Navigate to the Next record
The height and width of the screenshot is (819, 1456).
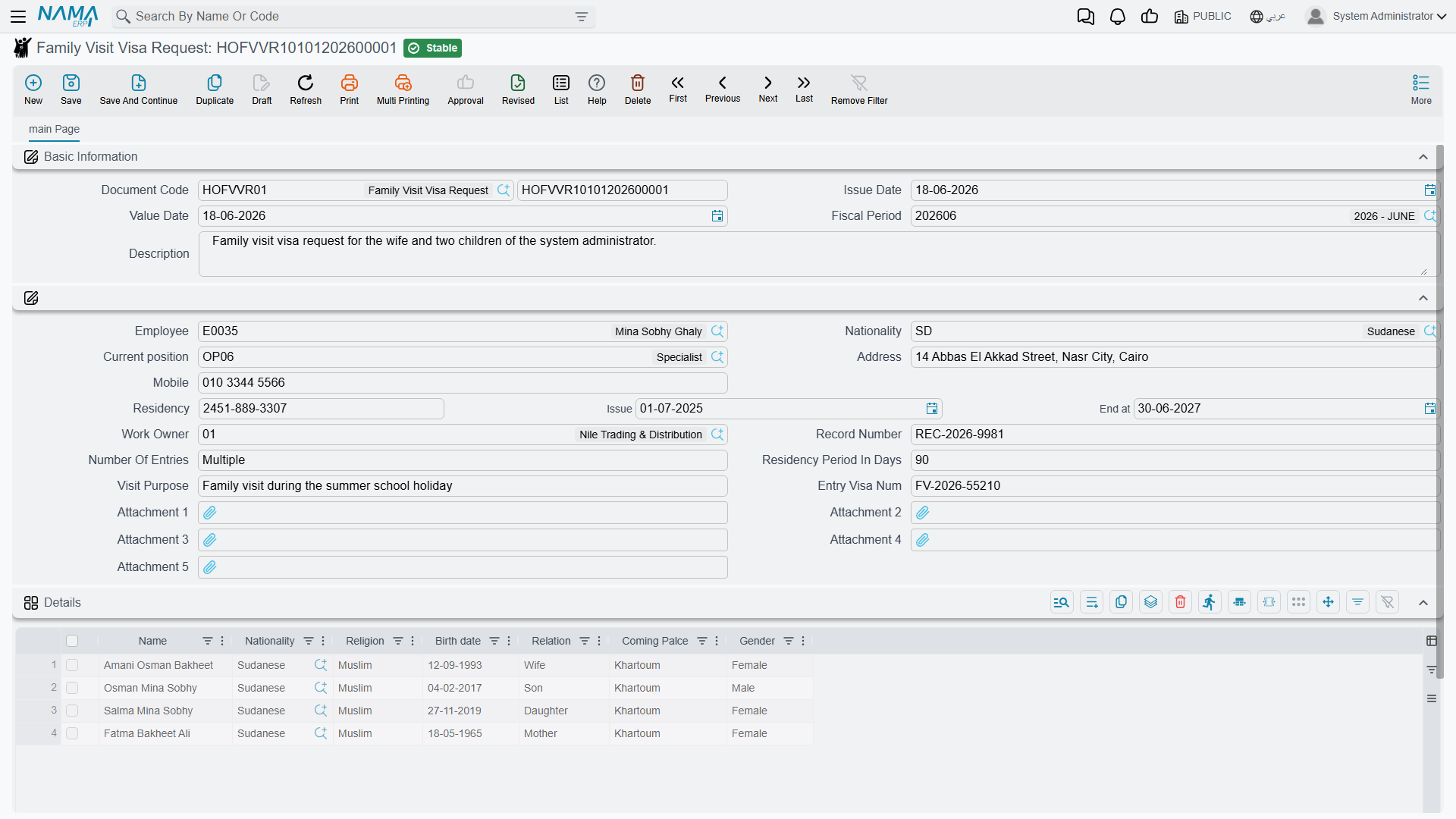tap(768, 89)
